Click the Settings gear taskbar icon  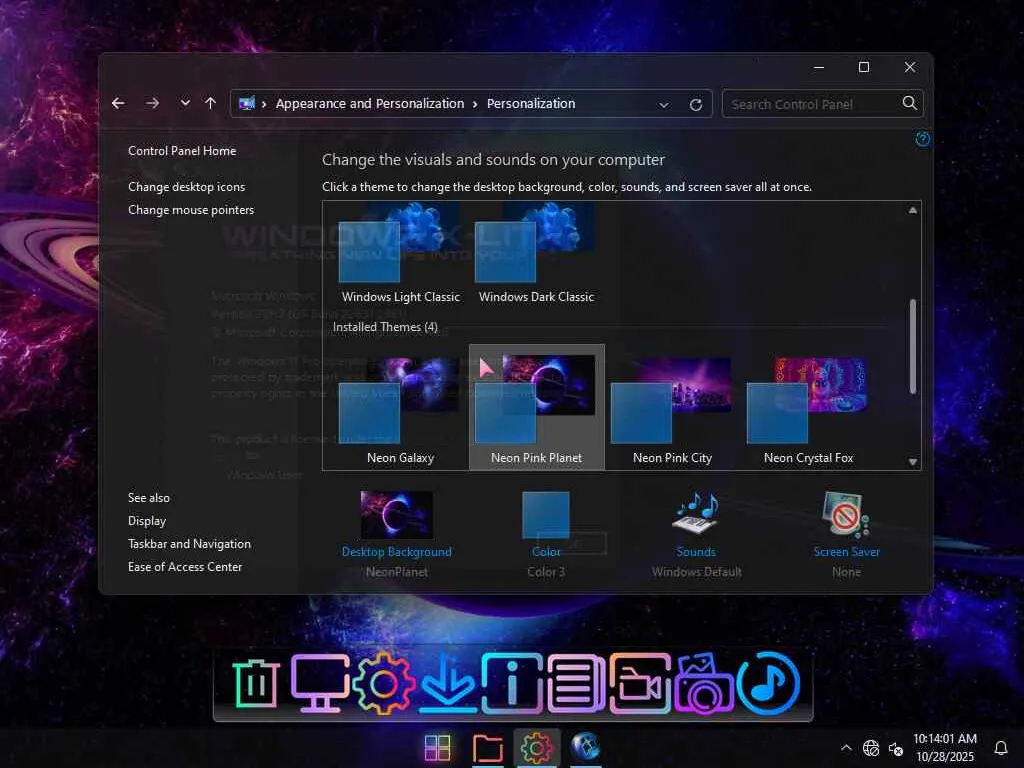(536, 748)
